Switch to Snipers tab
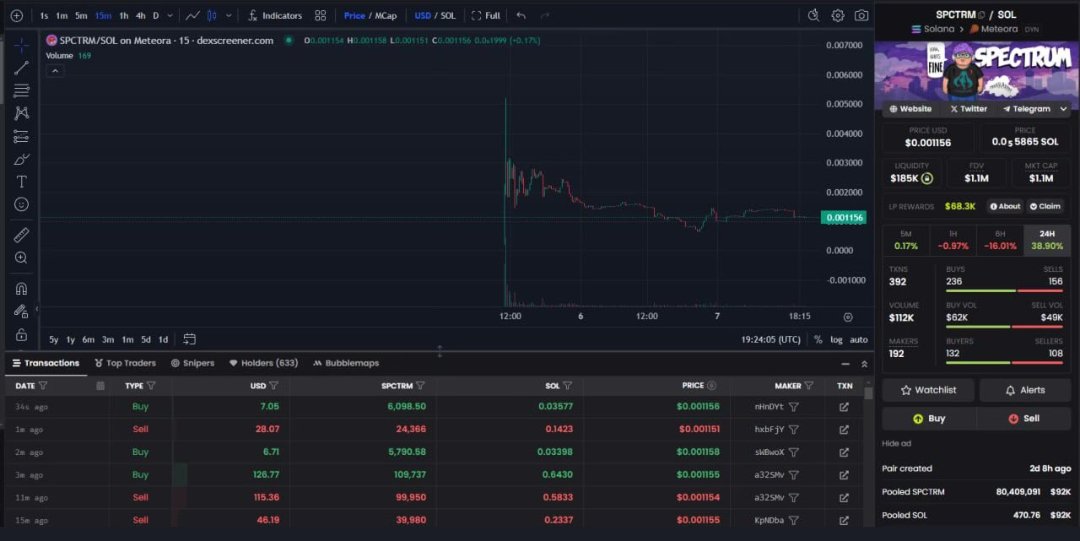Viewport: 1080px width, 541px height. tap(193, 363)
